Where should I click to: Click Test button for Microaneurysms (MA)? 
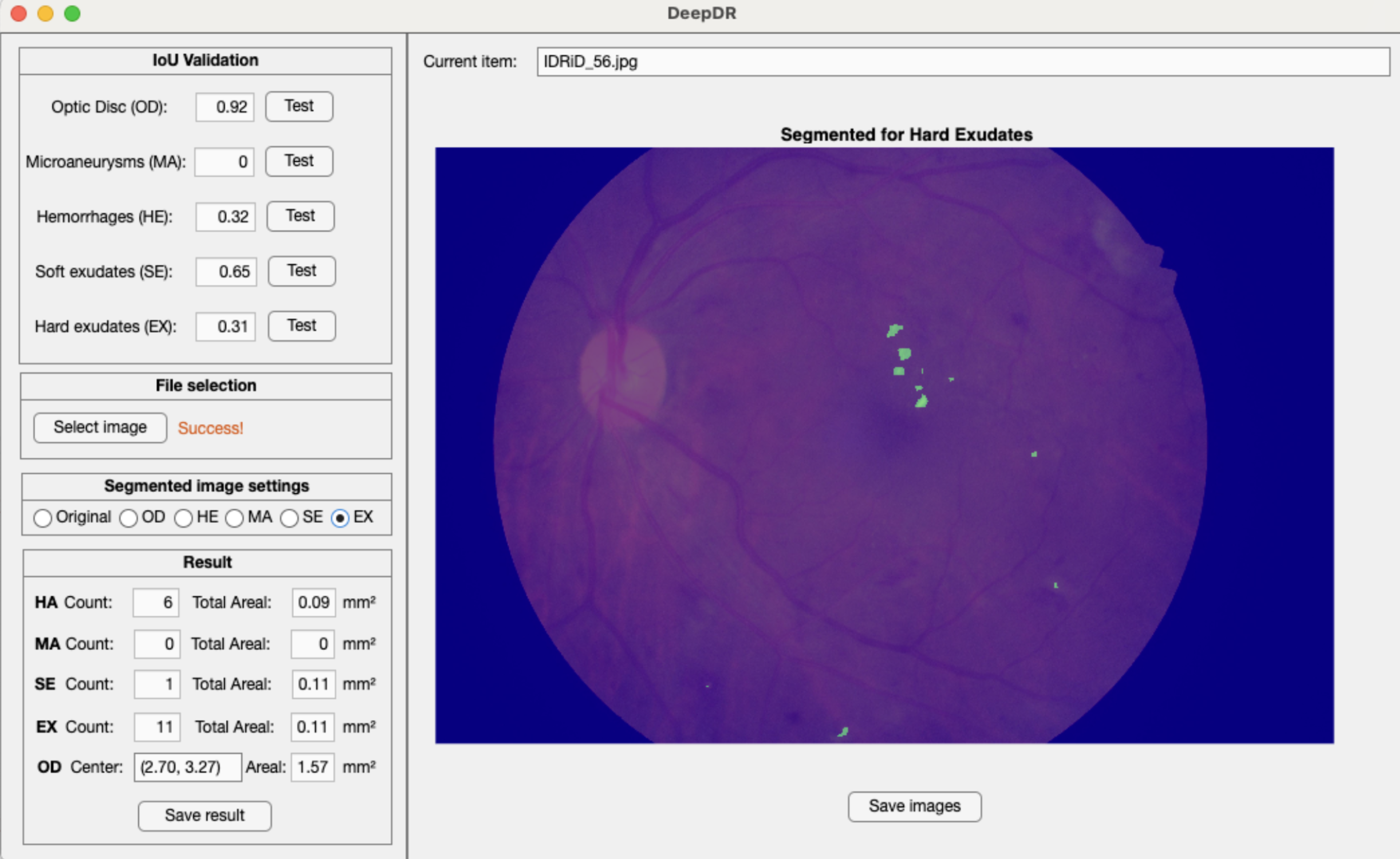299,162
